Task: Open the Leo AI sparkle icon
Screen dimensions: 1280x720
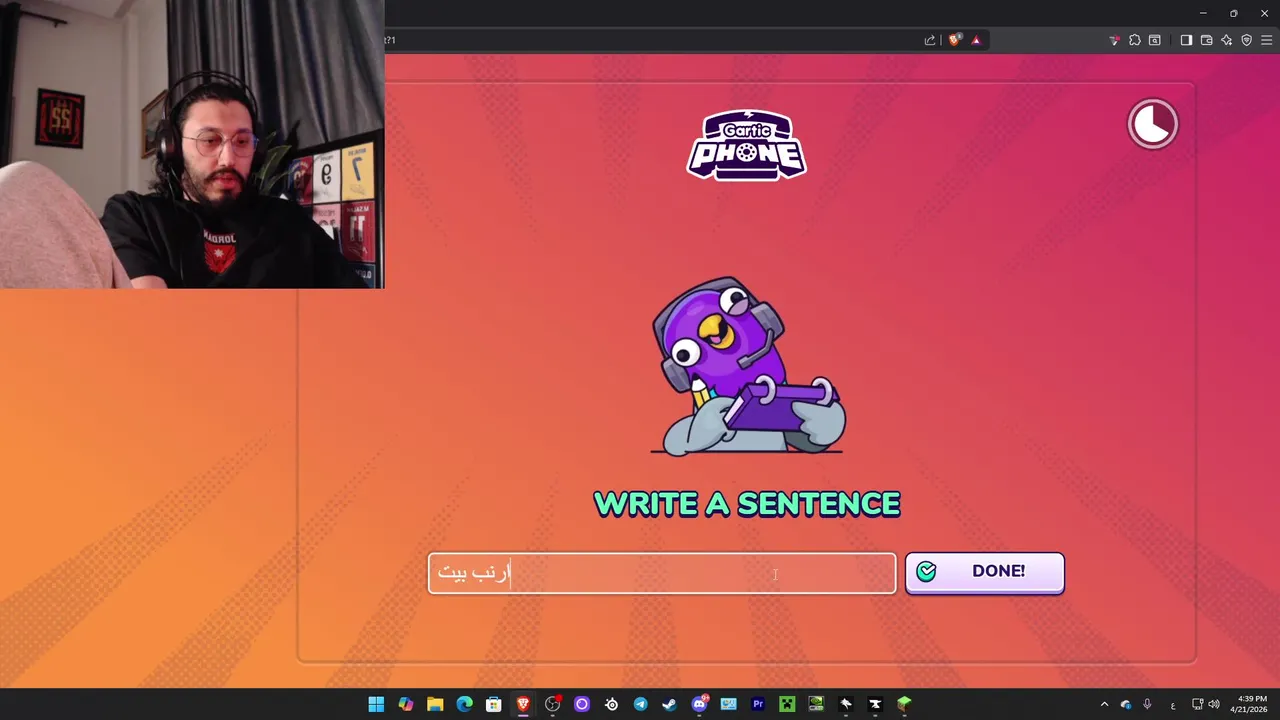Action: [x=1226, y=40]
